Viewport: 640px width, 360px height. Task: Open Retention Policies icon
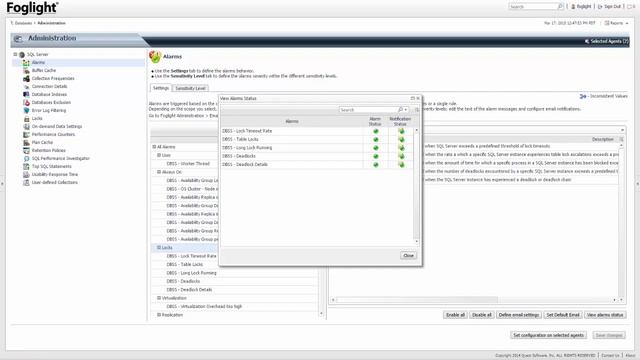26,151
